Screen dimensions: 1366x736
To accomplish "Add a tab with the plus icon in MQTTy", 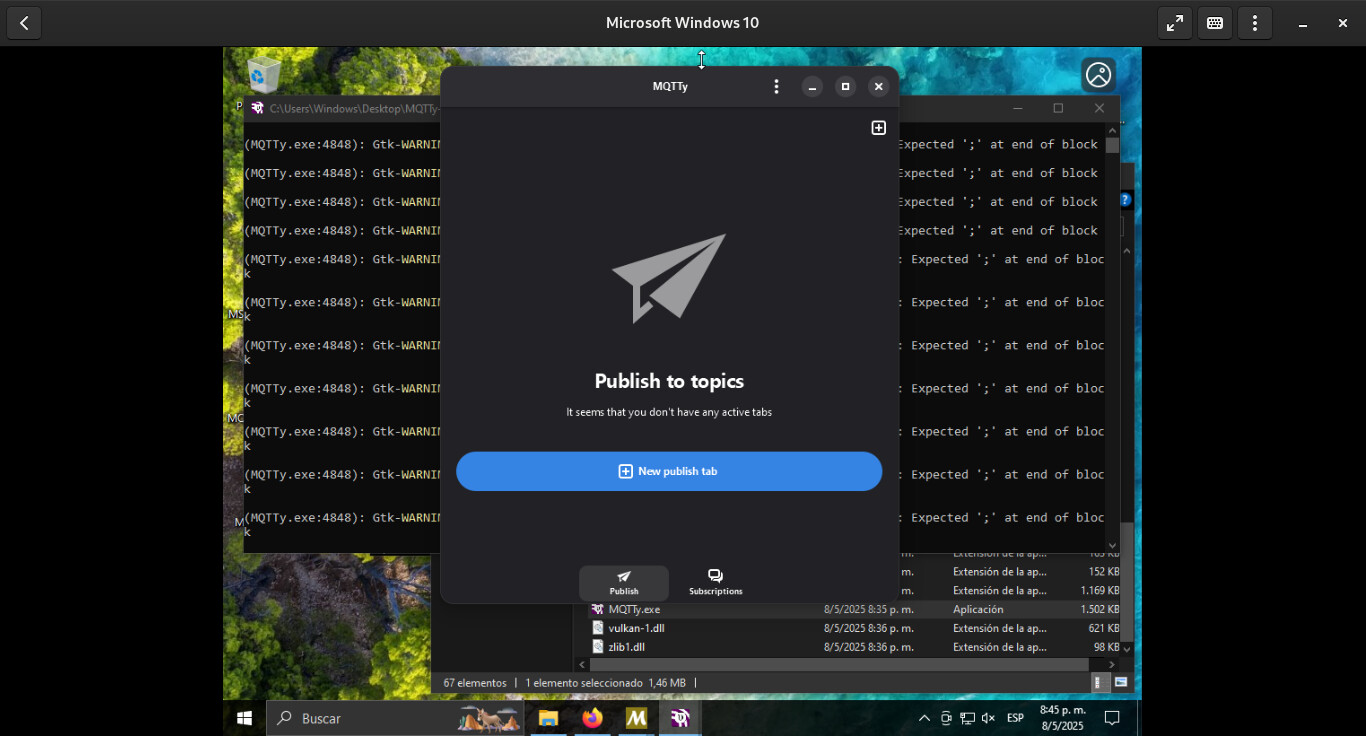I will coord(878,128).
